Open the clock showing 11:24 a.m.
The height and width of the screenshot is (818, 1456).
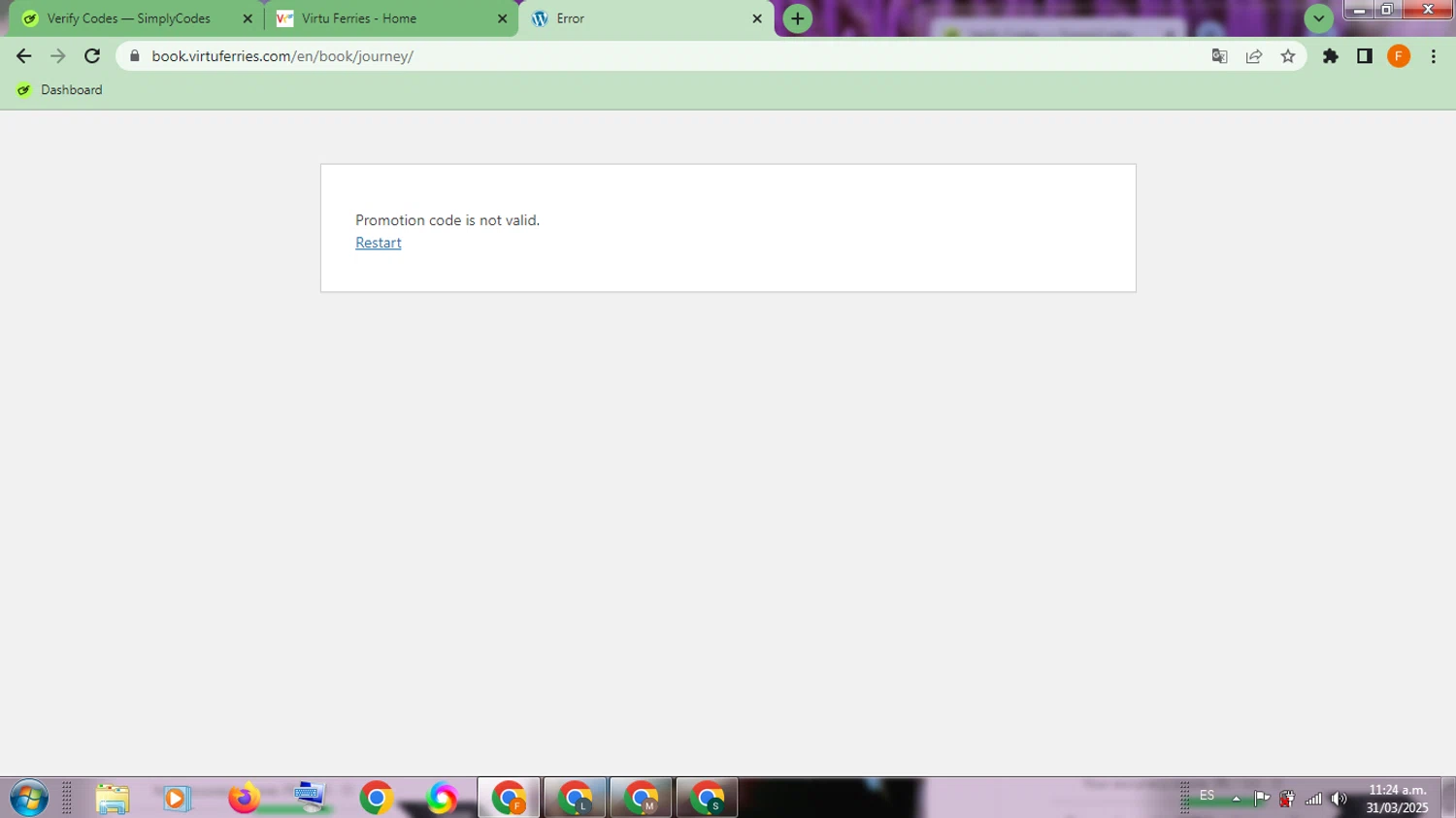coord(1397,799)
